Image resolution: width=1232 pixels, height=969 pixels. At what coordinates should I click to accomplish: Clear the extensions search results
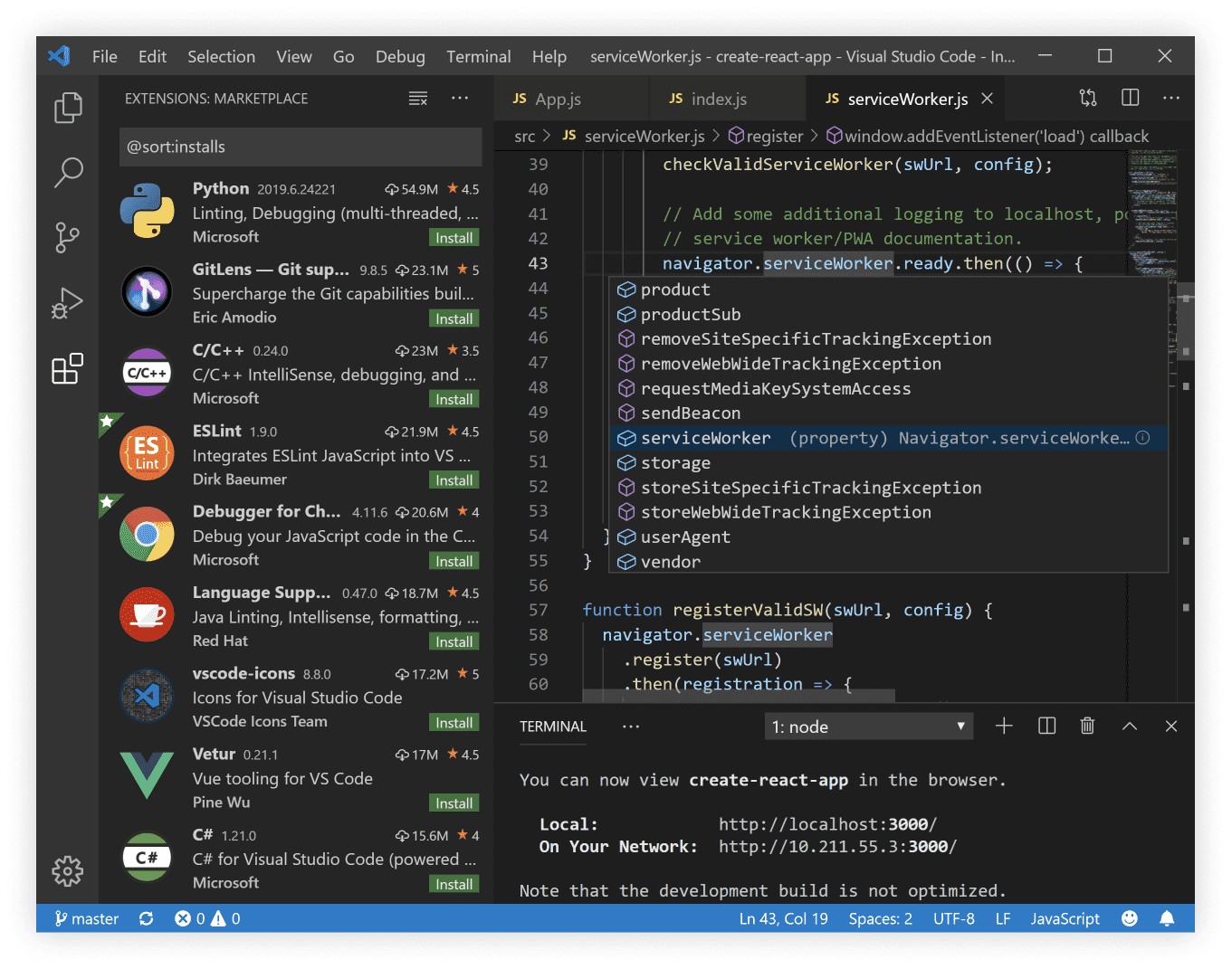[418, 98]
